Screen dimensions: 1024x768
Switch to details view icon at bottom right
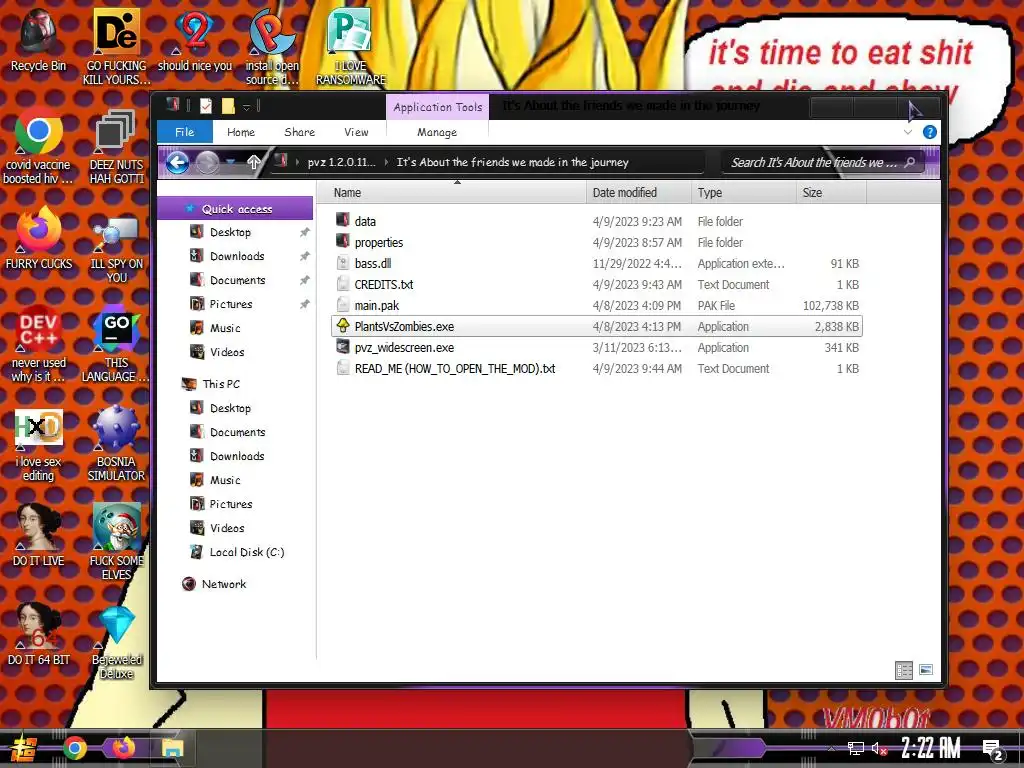(904, 670)
